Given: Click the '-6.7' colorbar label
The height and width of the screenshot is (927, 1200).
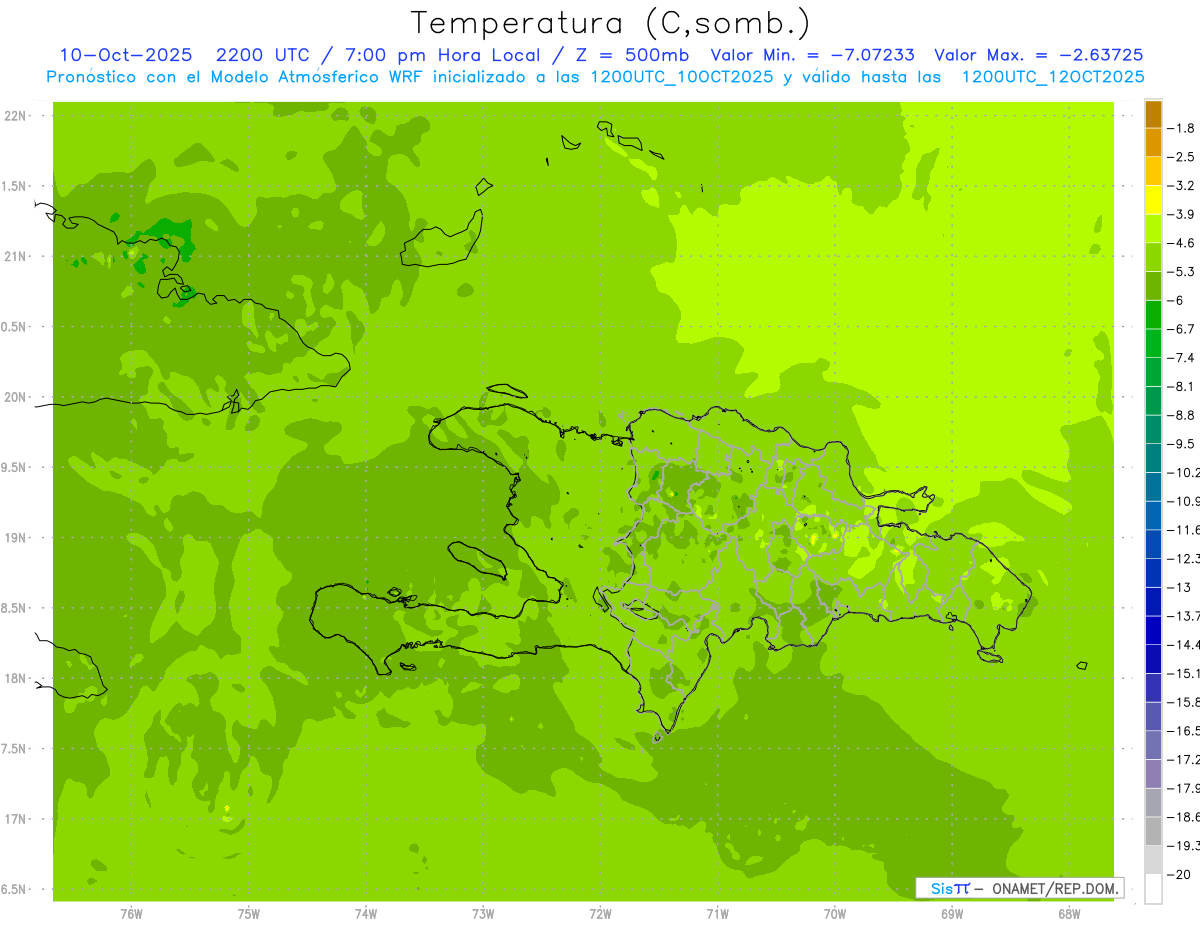Looking at the screenshot, I should tap(1182, 329).
